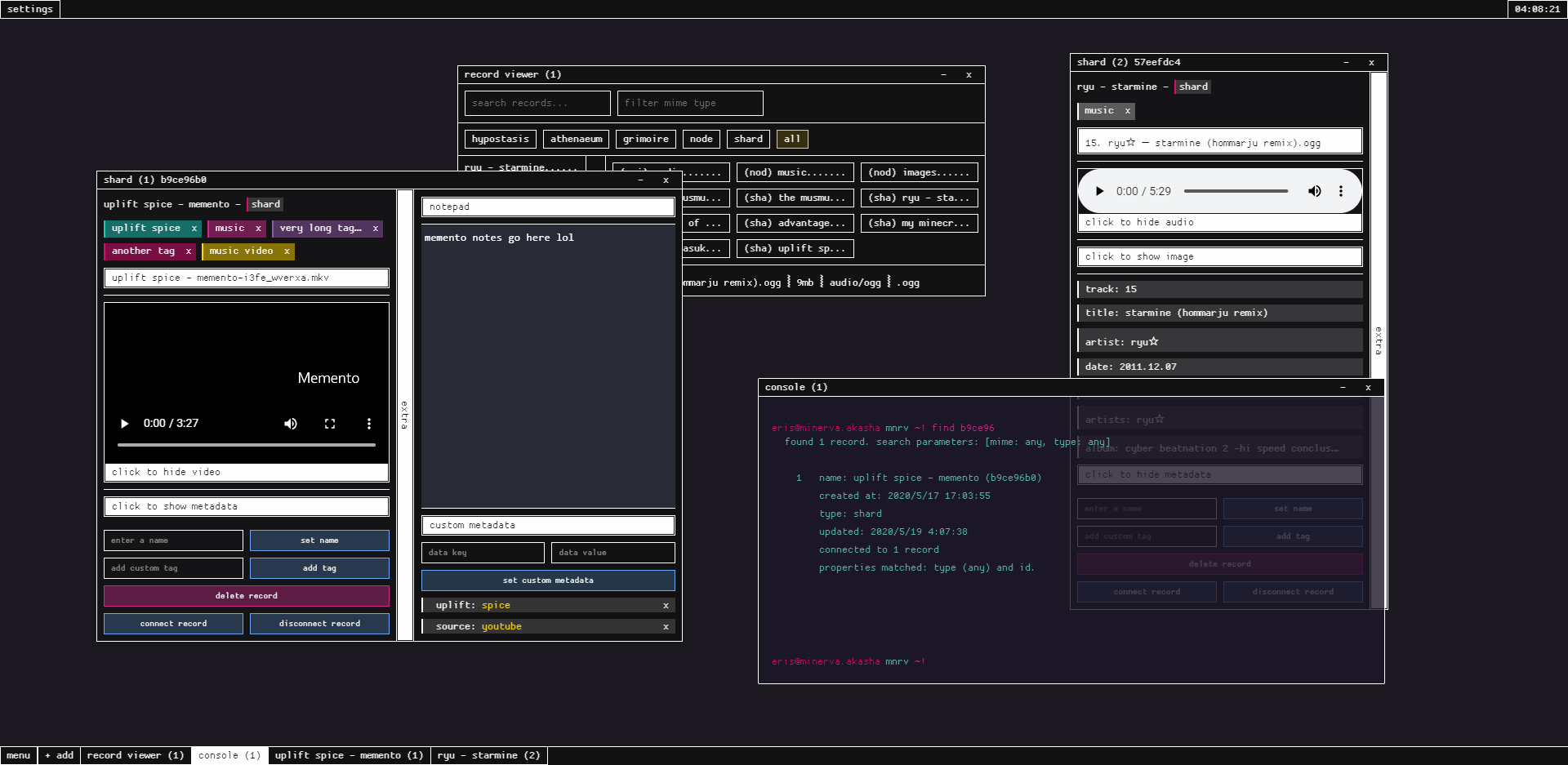Seek in Memento video progress bar

tap(247, 445)
